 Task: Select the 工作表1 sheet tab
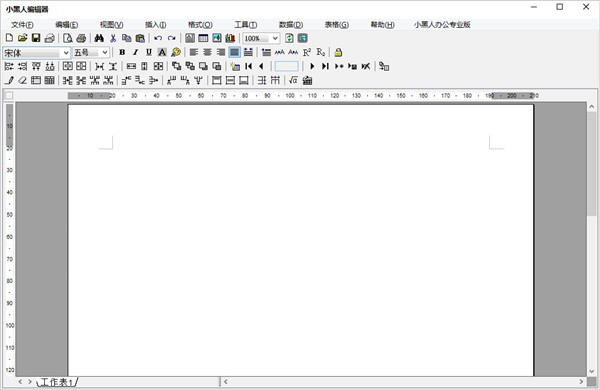(57, 382)
